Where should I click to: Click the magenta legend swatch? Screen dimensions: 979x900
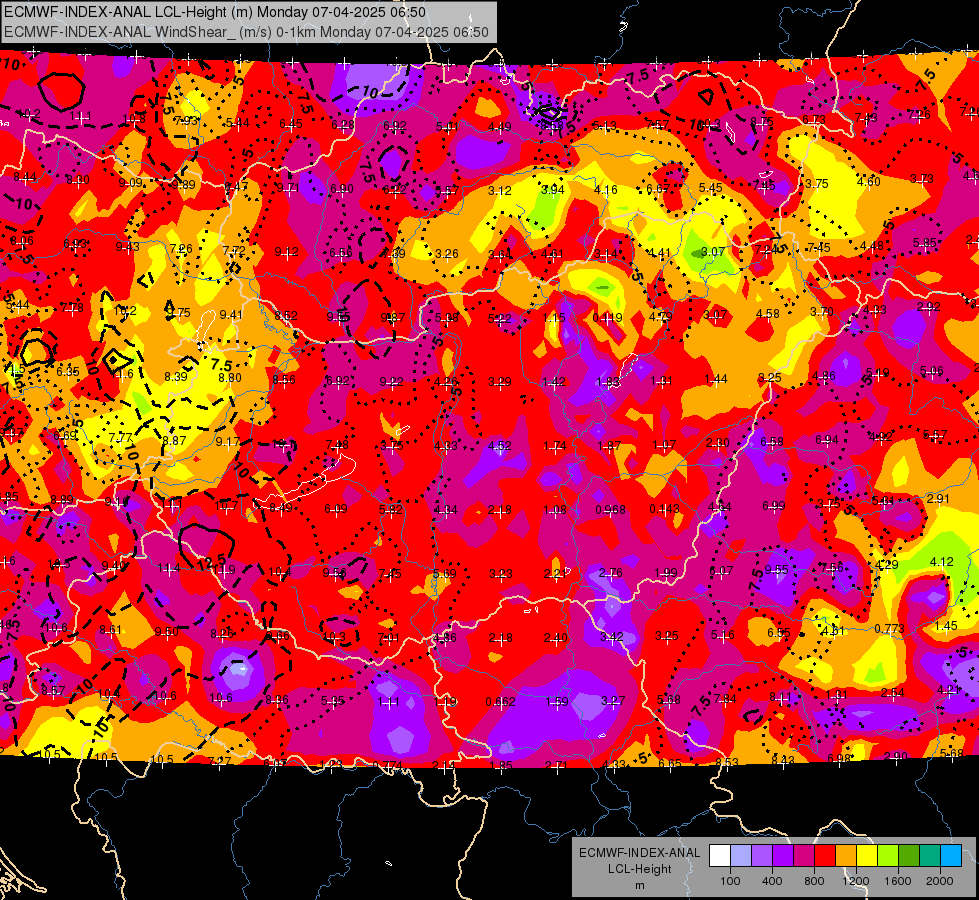point(804,856)
